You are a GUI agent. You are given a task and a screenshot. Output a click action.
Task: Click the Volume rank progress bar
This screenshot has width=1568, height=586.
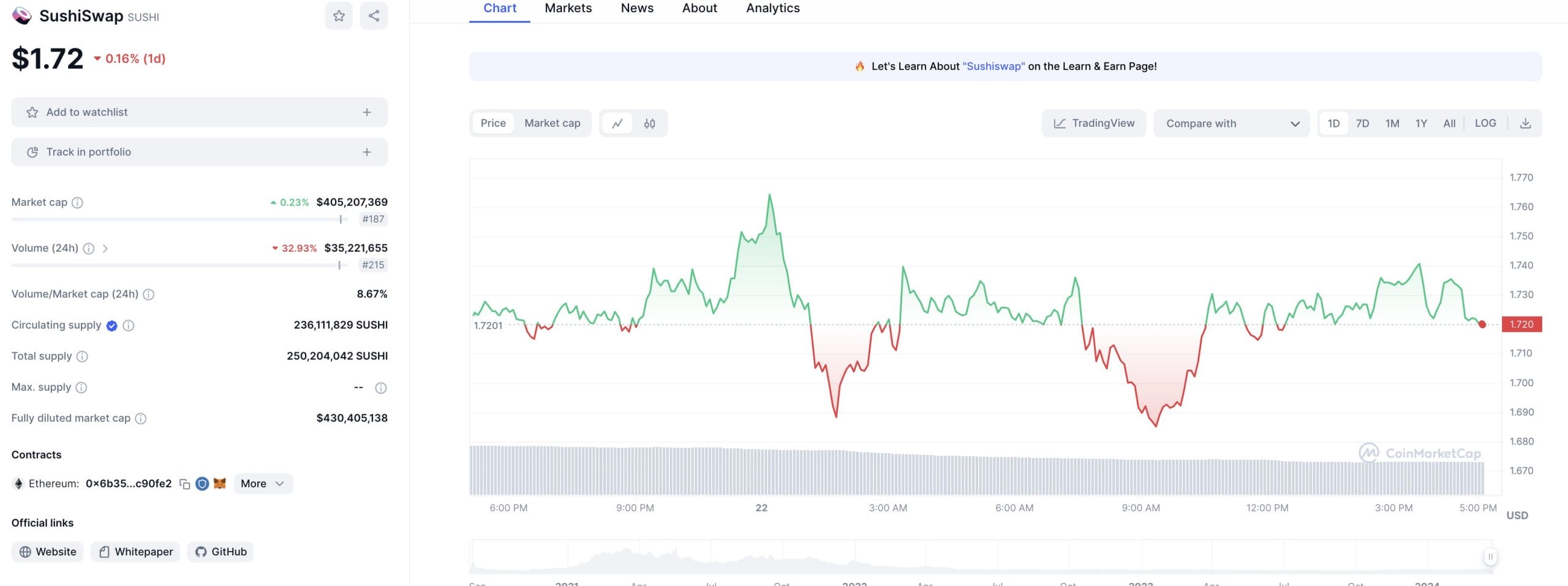point(180,265)
